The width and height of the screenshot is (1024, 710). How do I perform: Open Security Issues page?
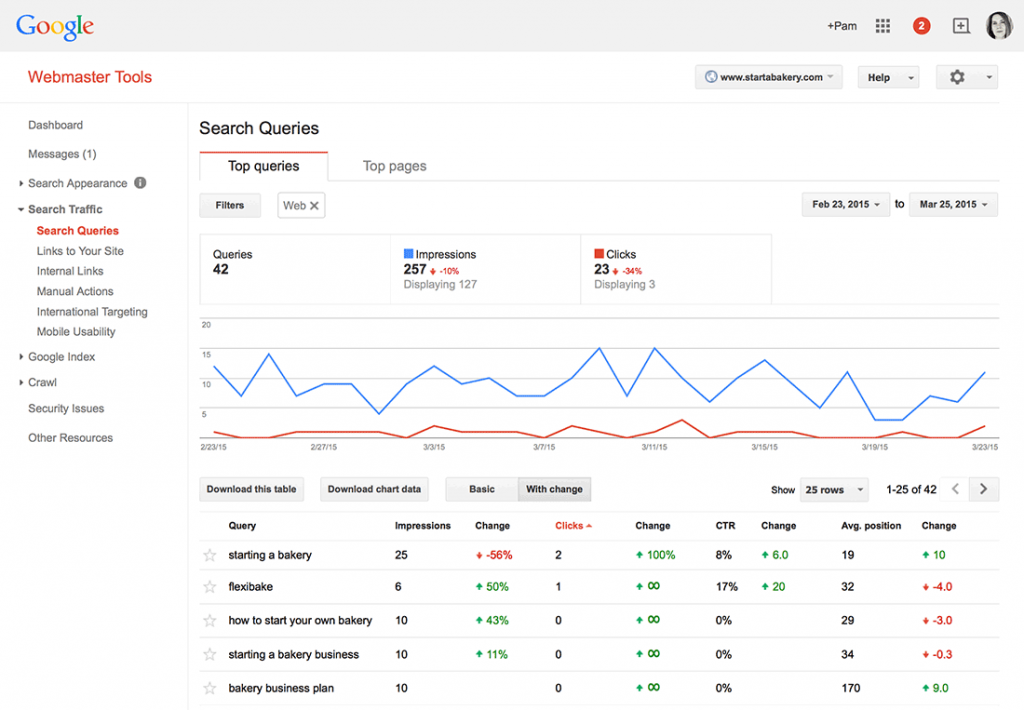[x=66, y=408]
